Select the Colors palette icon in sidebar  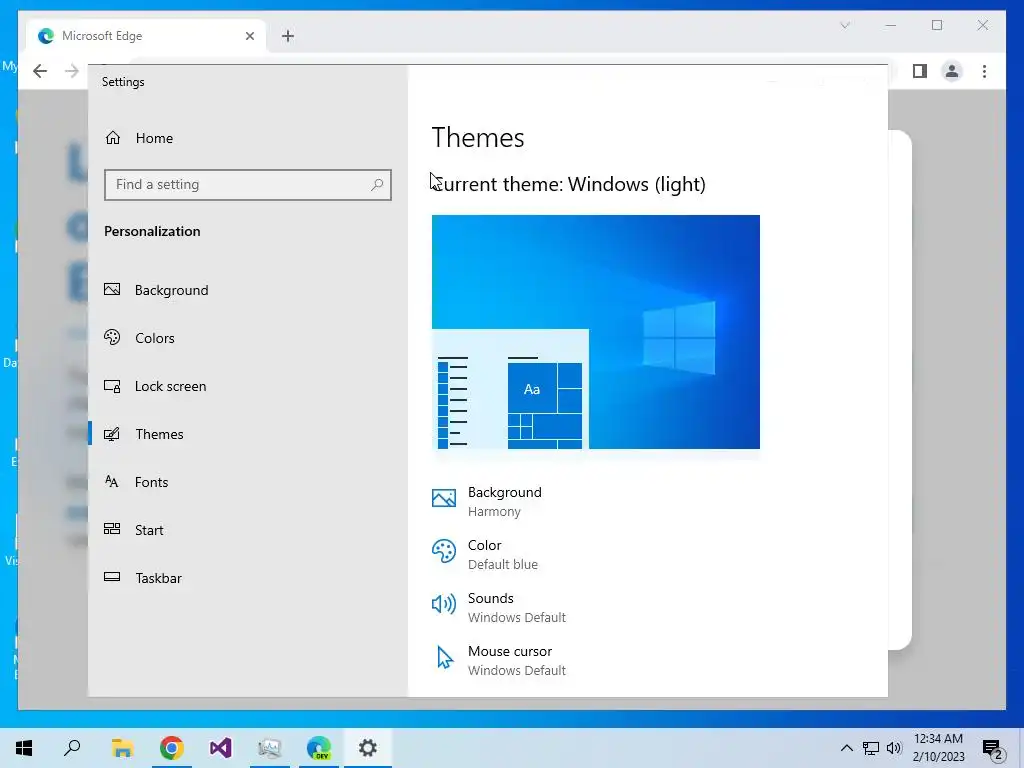112,338
